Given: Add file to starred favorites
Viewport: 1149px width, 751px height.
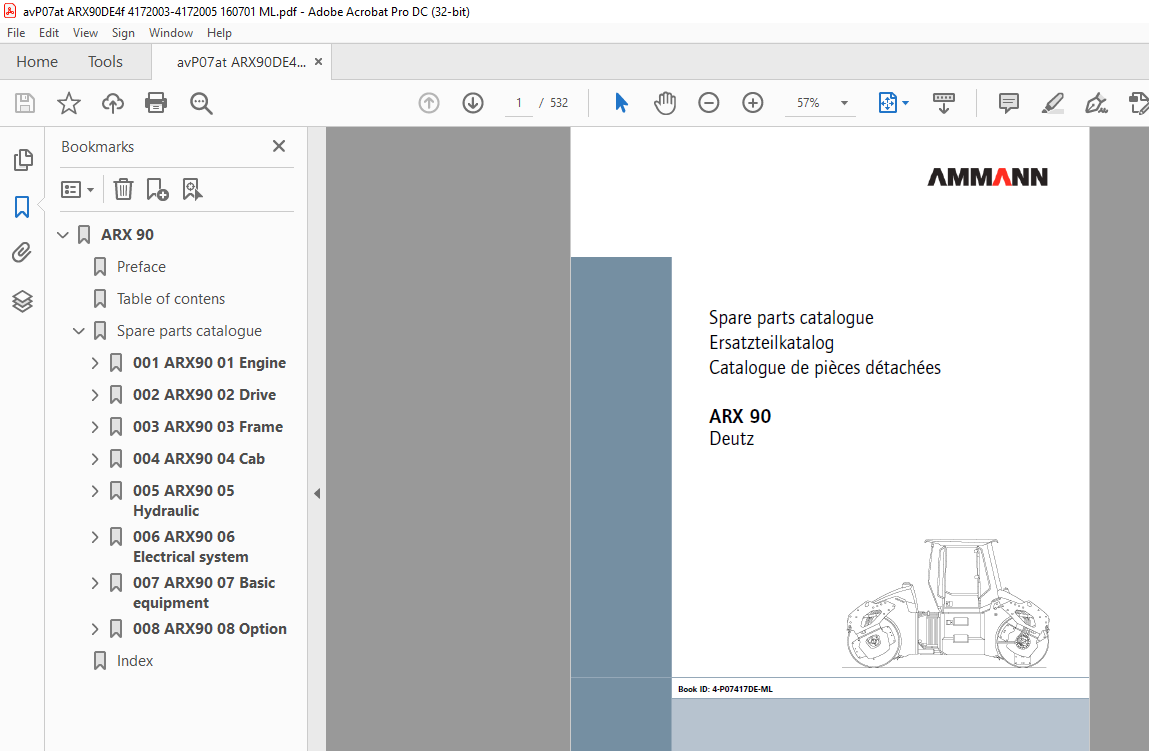Looking at the screenshot, I should click(69, 103).
